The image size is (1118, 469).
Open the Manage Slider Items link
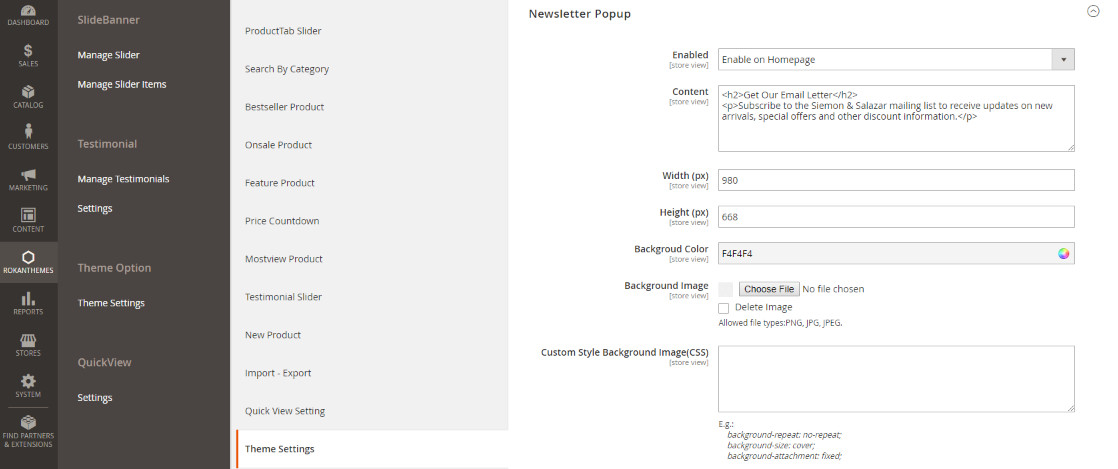[x=122, y=84]
